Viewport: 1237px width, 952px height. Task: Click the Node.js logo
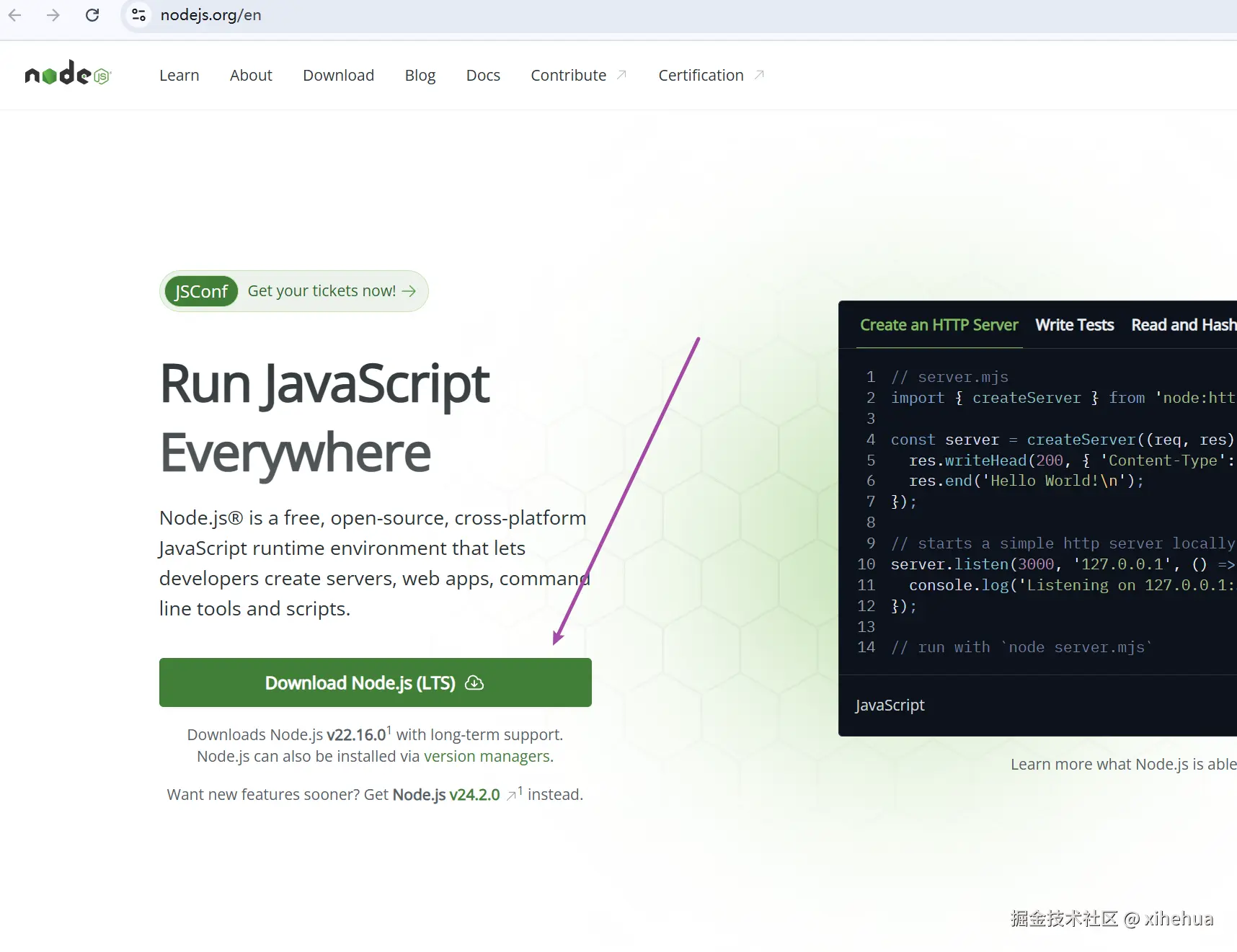point(68,73)
